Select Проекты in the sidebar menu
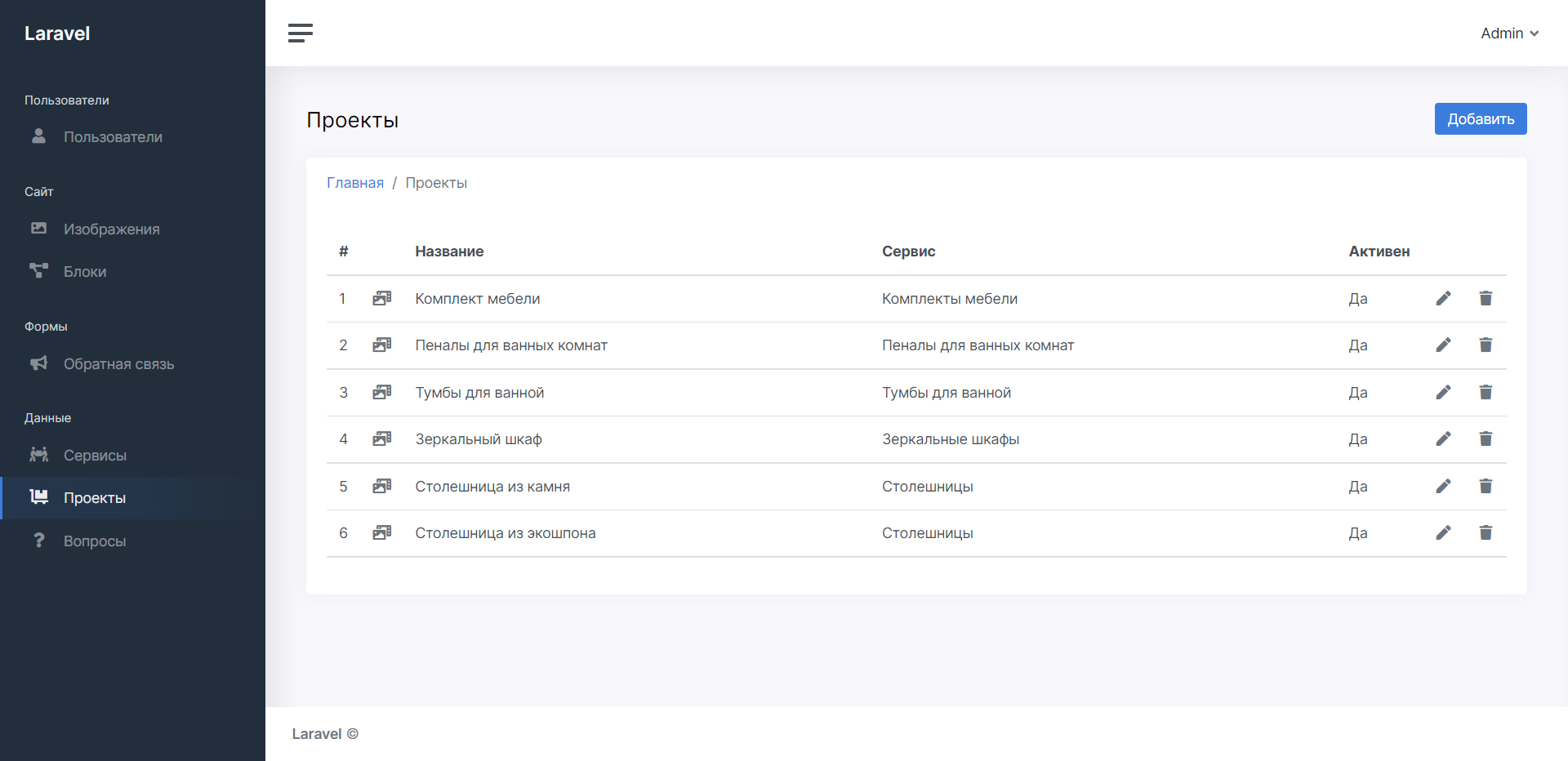This screenshot has height=761, width=1568. [x=96, y=497]
